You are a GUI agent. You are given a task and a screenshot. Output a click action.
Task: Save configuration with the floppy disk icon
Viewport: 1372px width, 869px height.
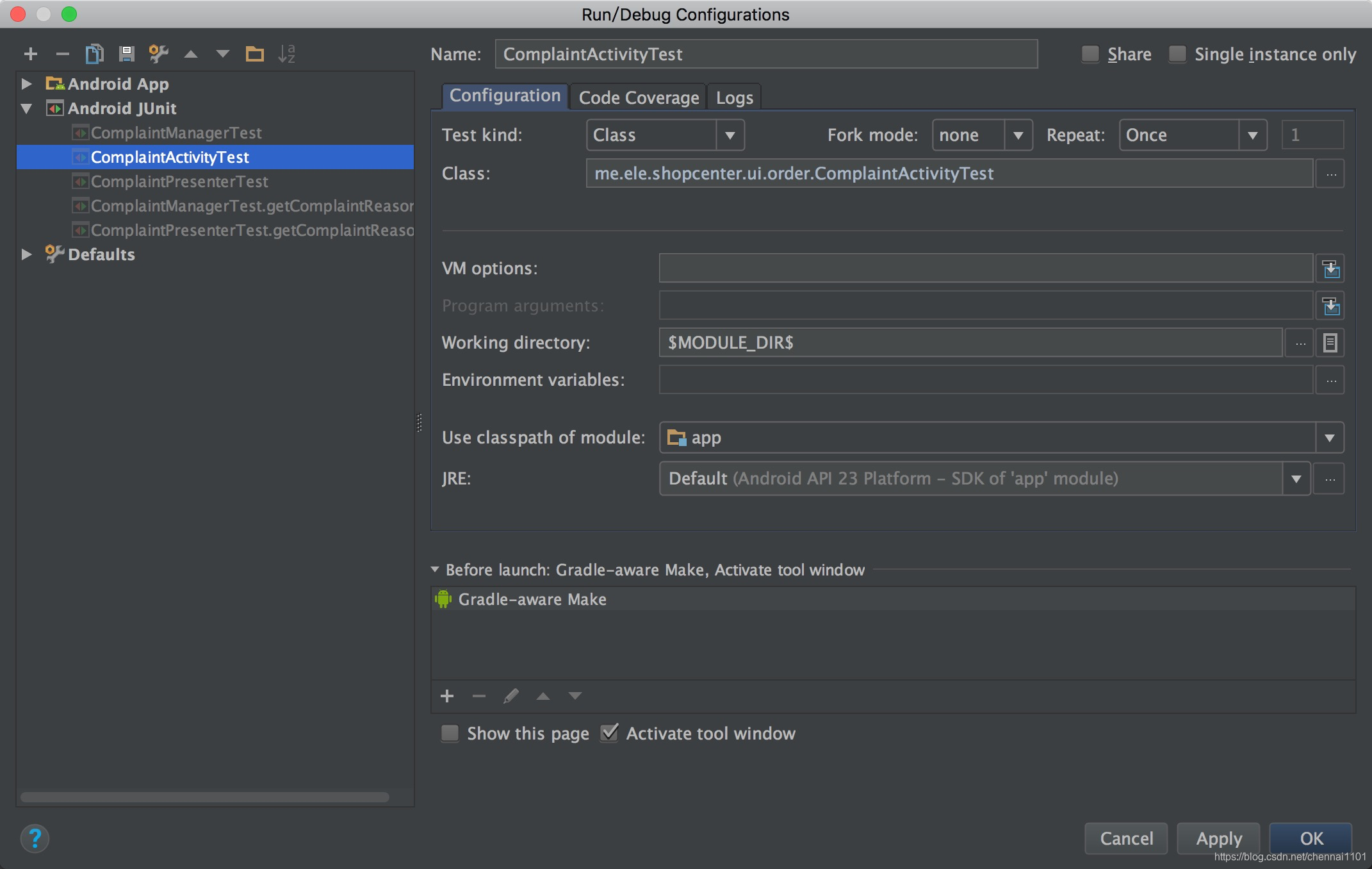[x=126, y=54]
